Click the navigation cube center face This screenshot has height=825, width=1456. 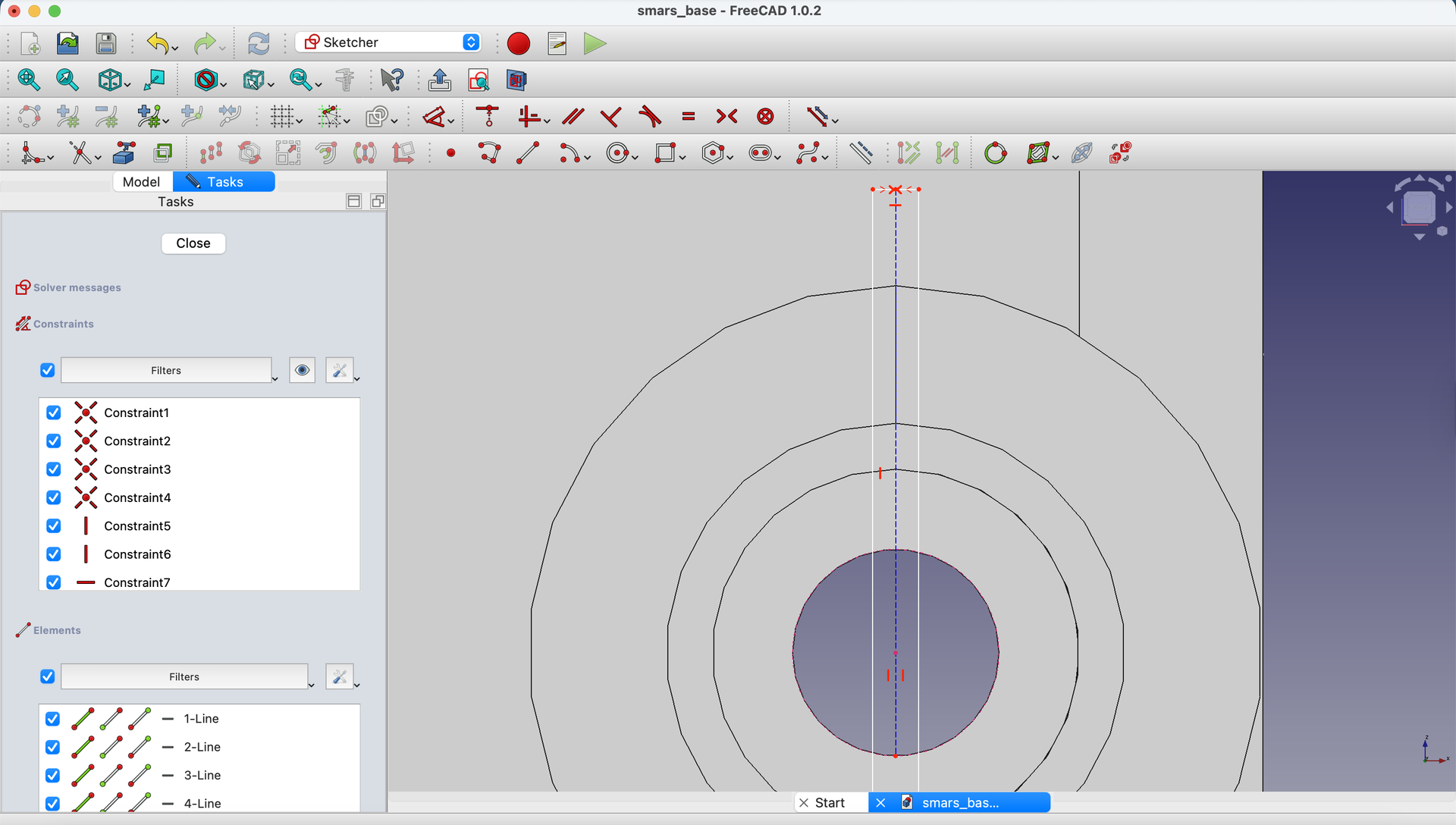(1419, 207)
